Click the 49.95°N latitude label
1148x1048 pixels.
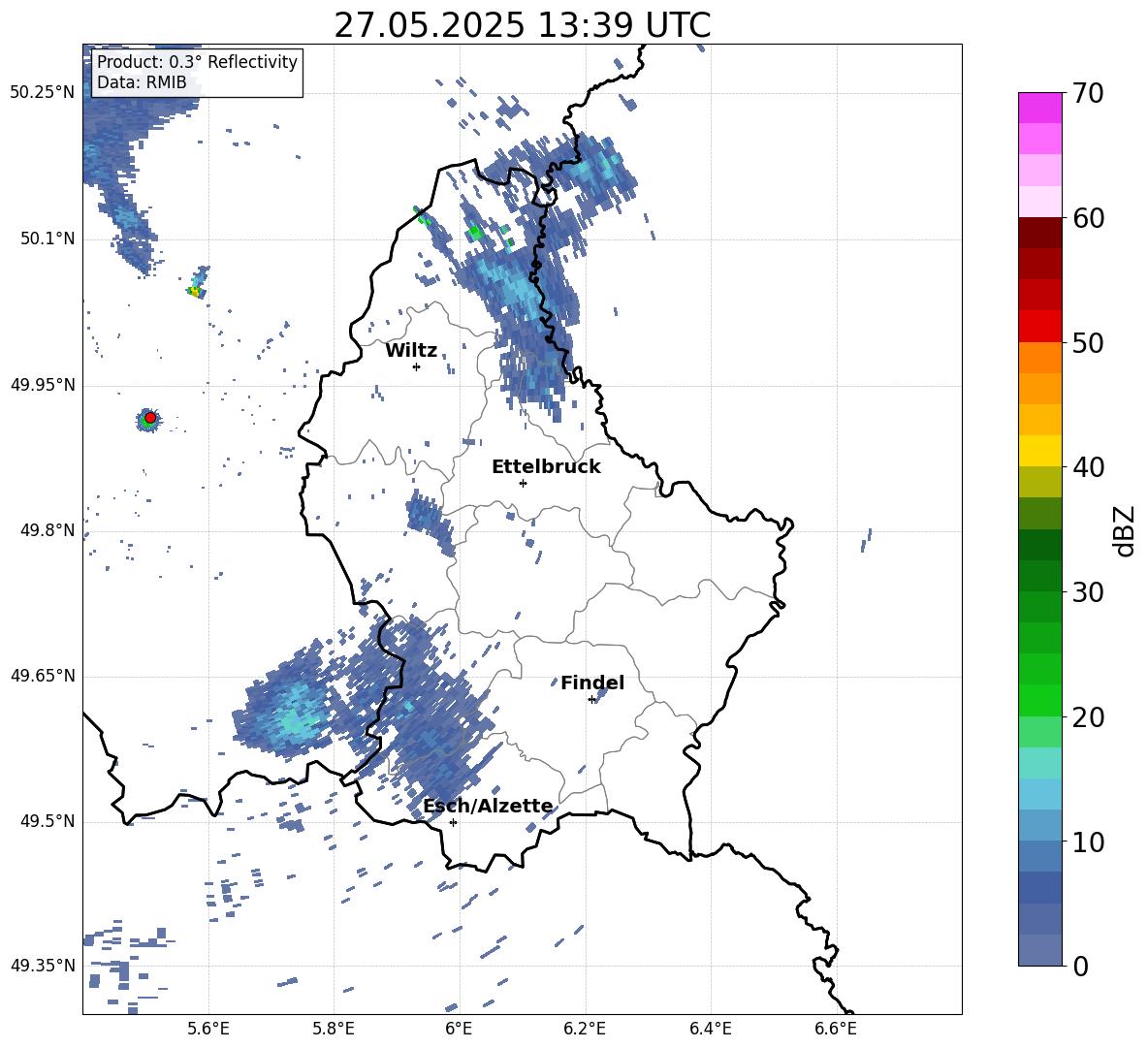[43, 385]
